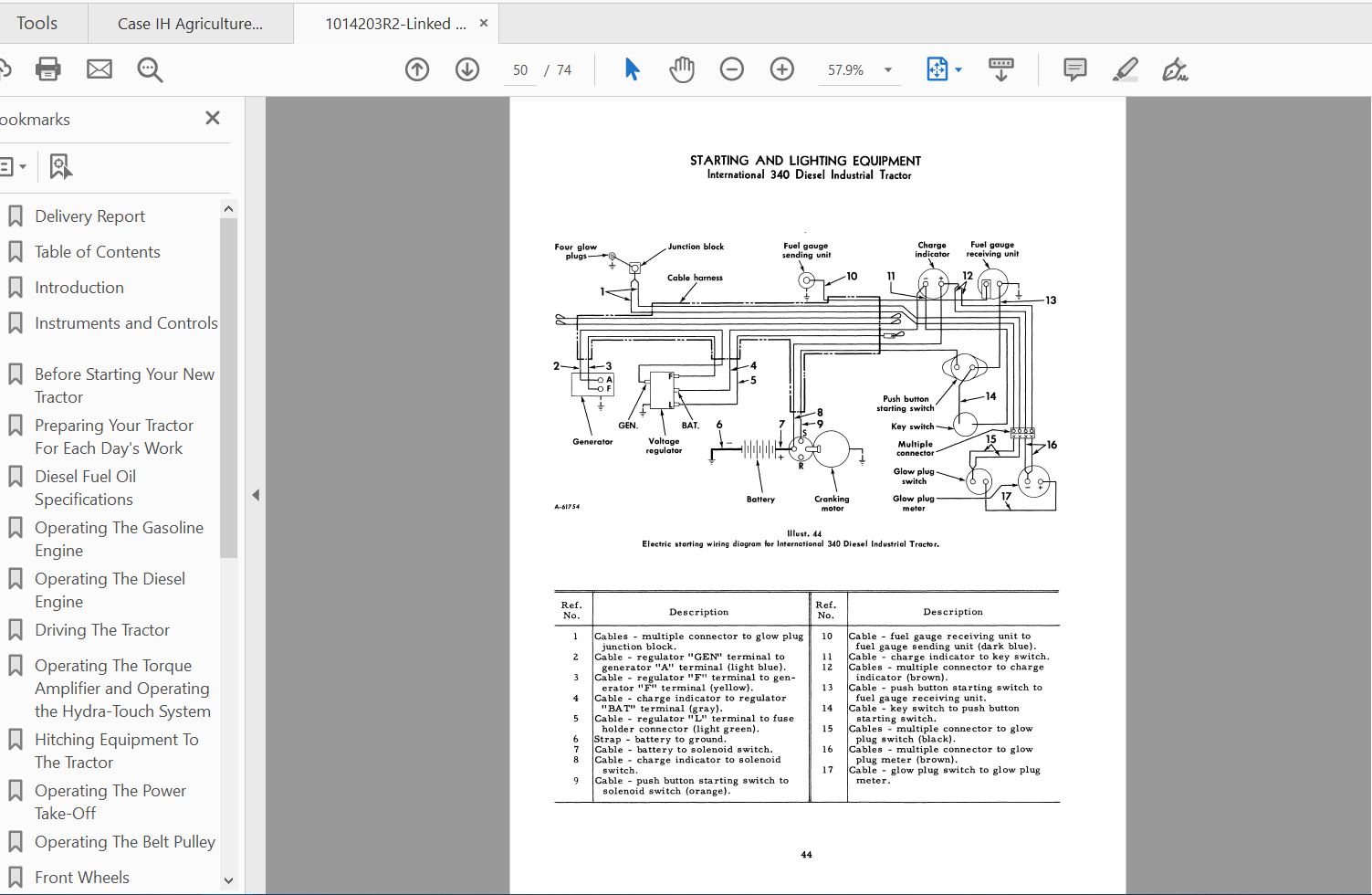Switch to the Case IH Agriculture tab
The image size is (1372, 895).
(x=189, y=22)
